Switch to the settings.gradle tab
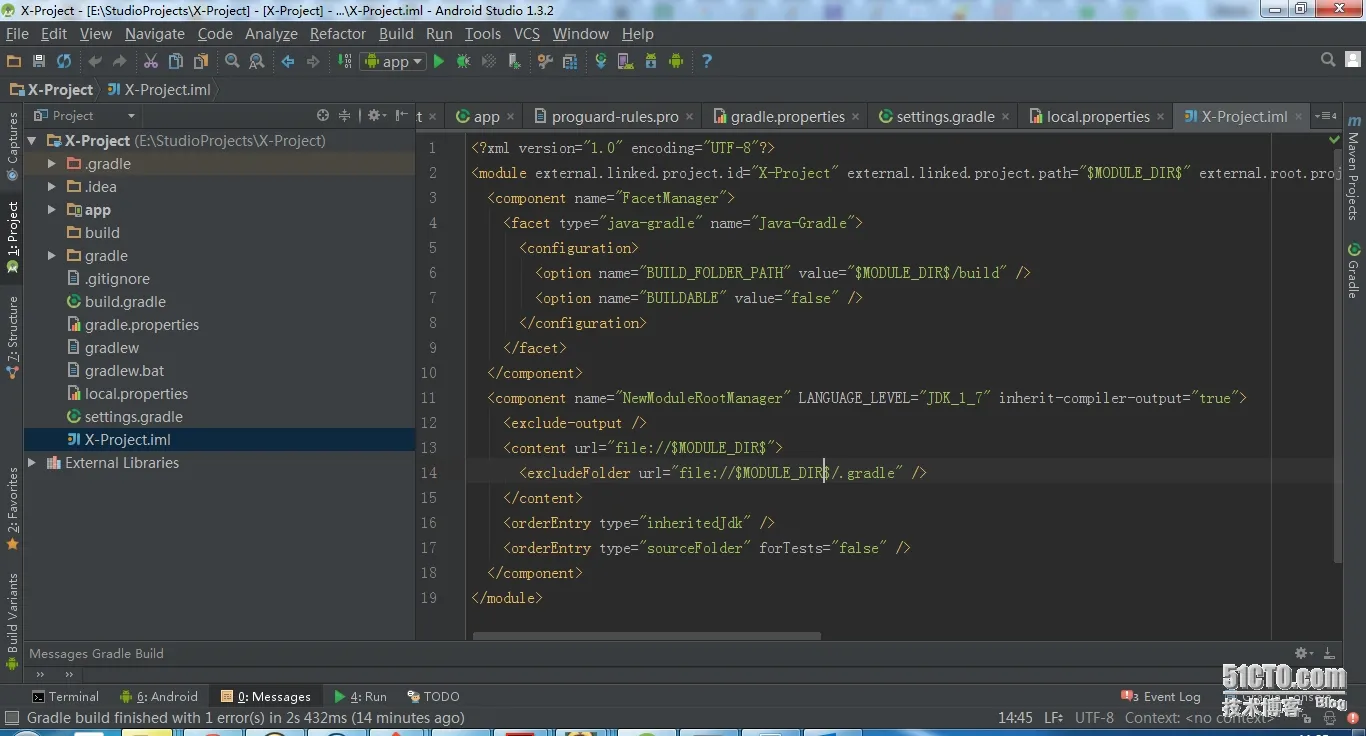The width and height of the screenshot is (1366, 736). [x=945, y=117]
